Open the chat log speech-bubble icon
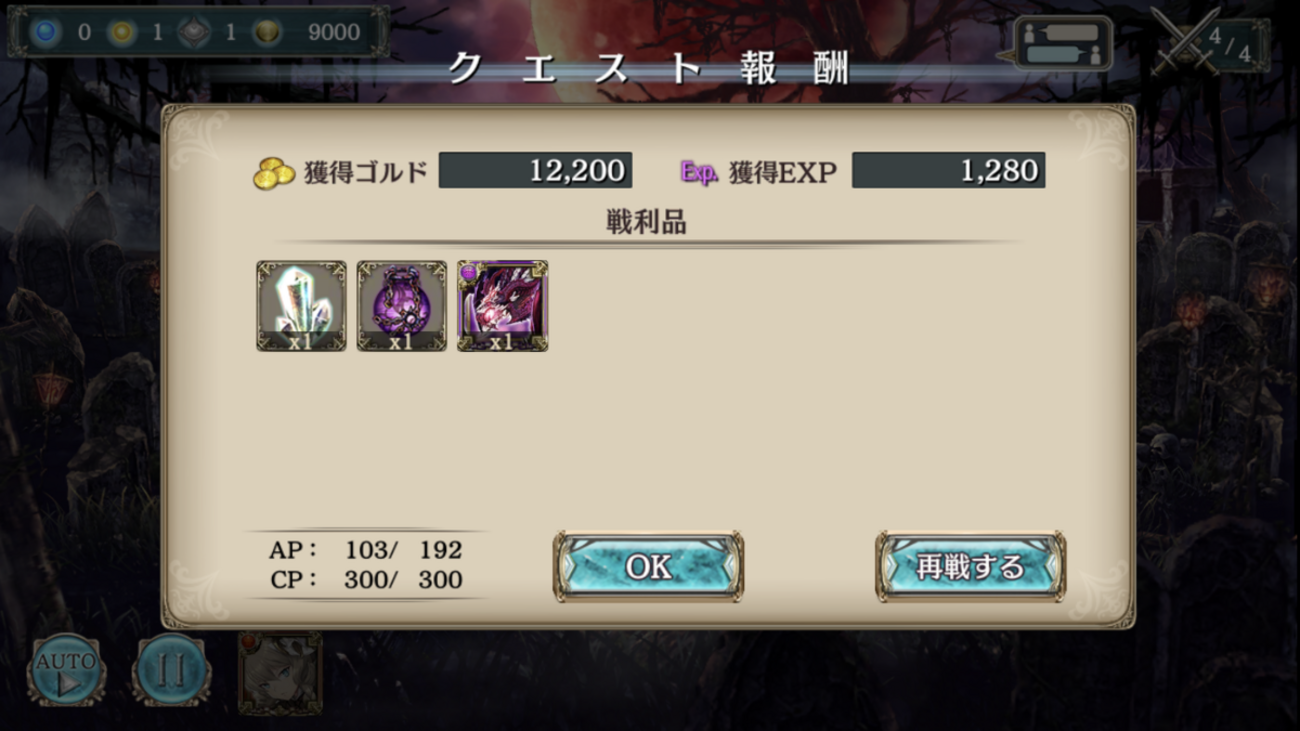1300x731 pixels. coord(1063,44)
